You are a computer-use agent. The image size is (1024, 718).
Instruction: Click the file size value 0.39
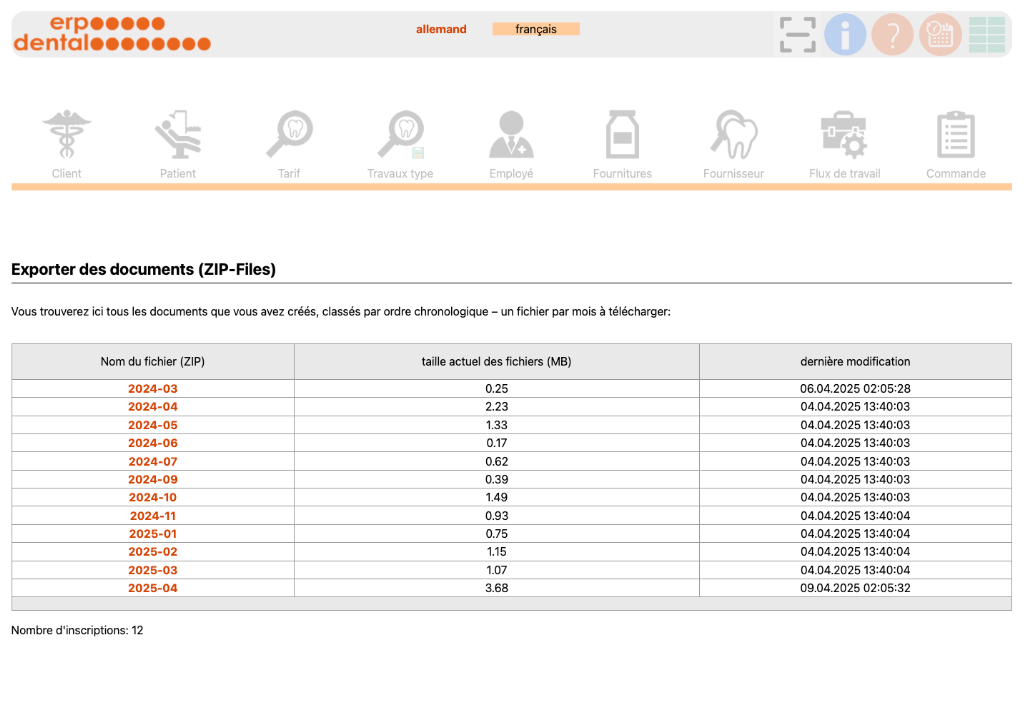(496, 480)
